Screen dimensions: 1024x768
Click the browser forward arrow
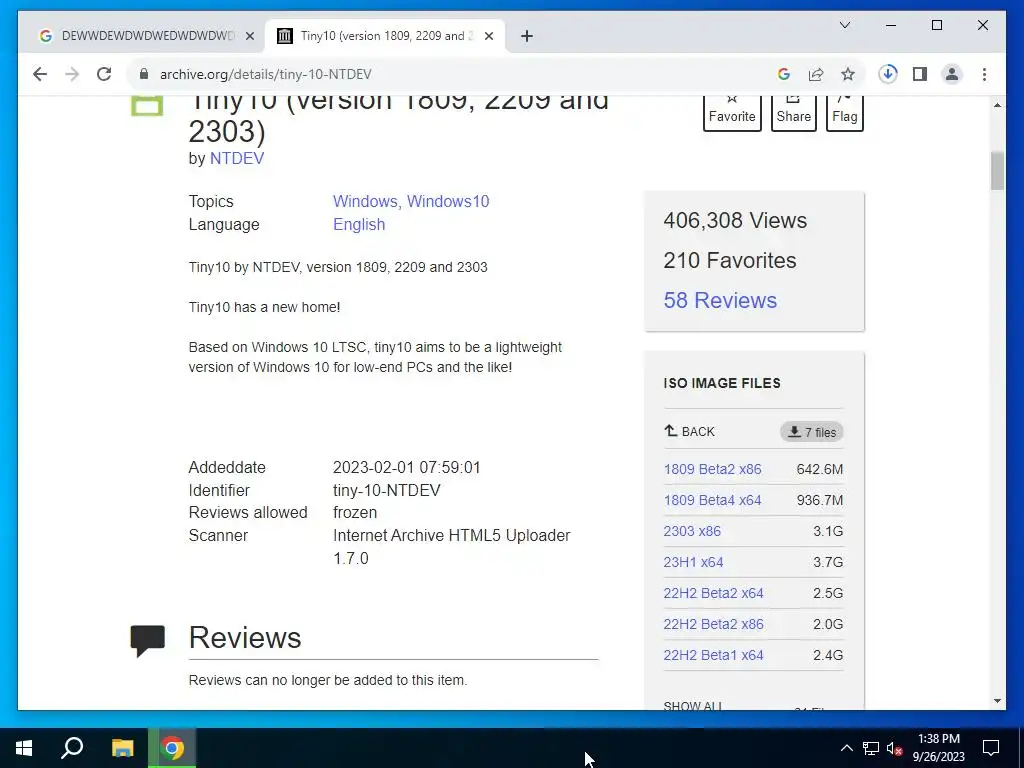pos(72,74)
